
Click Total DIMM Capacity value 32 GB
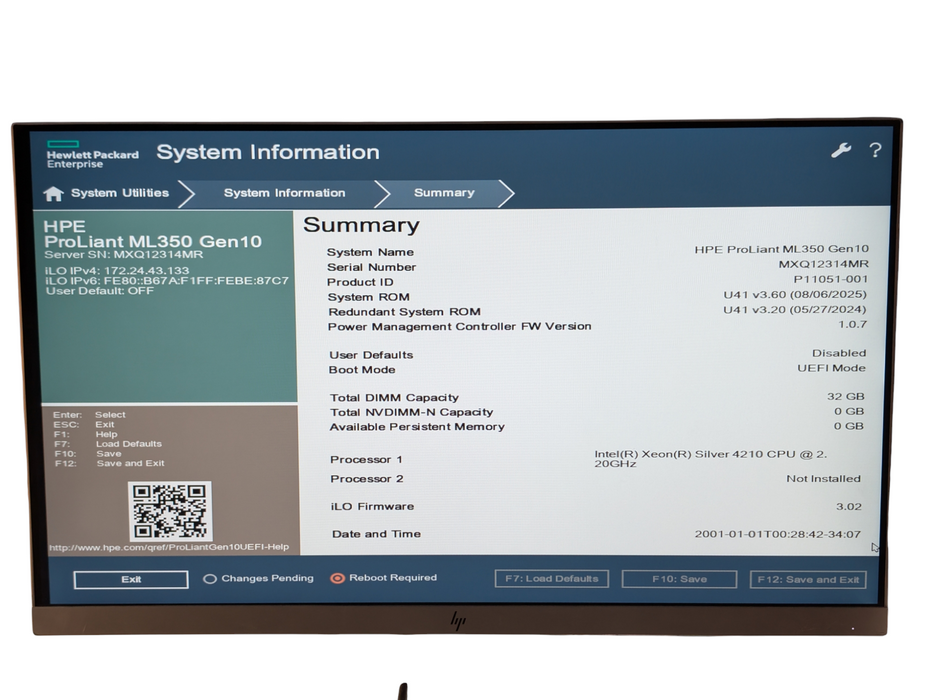tap(846, 396)
